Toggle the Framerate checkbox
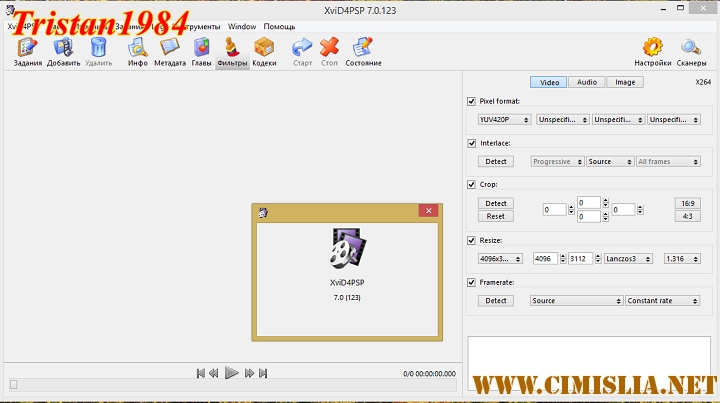 (472, 283)
